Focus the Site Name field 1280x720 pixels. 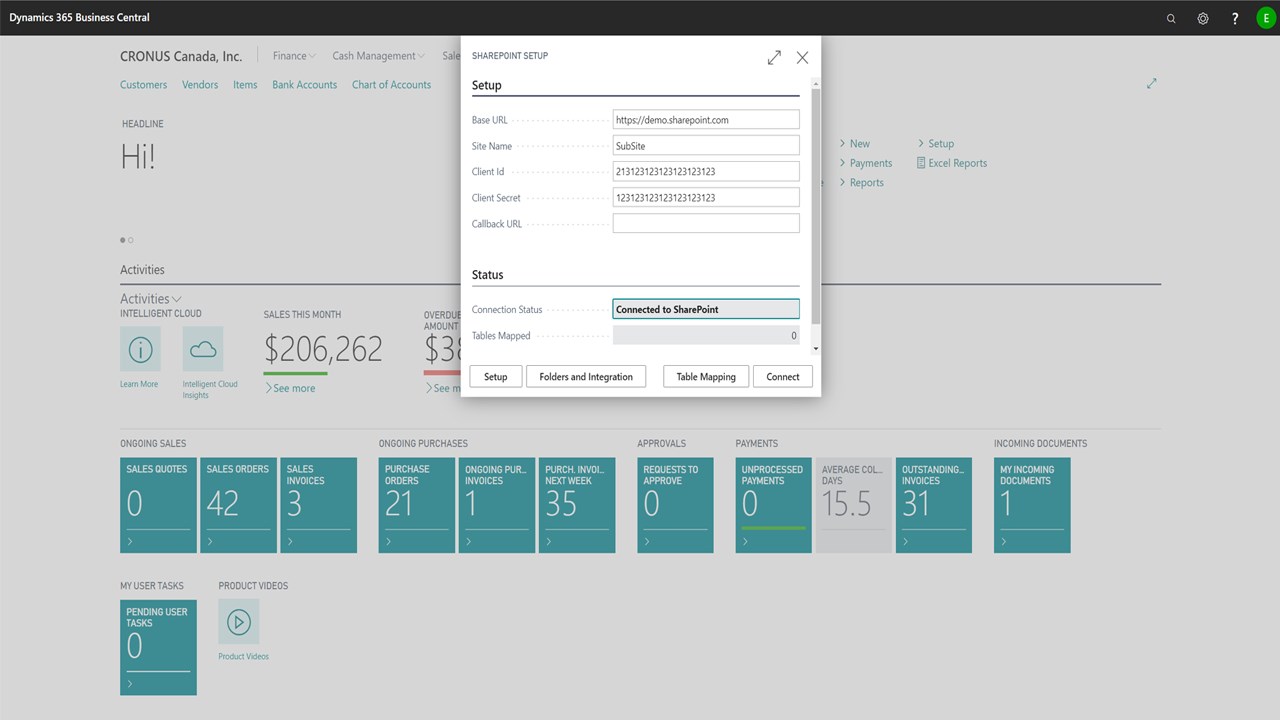coord(706,146)
